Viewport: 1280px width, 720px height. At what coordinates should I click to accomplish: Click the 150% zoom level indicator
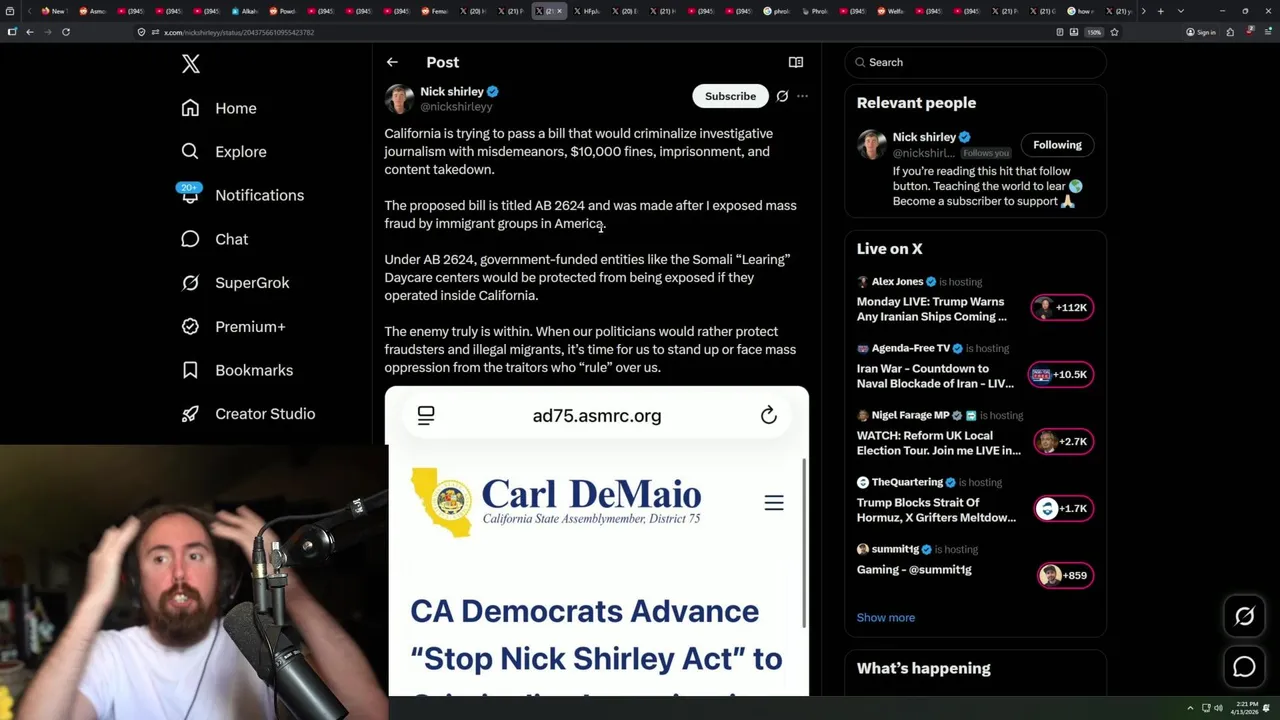click(1094, 32)
